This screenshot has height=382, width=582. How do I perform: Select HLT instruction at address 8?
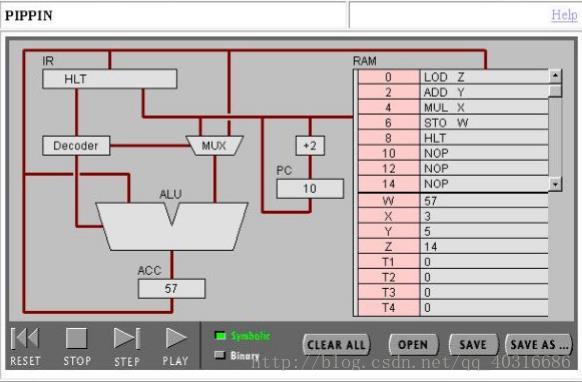click(484, 138)
